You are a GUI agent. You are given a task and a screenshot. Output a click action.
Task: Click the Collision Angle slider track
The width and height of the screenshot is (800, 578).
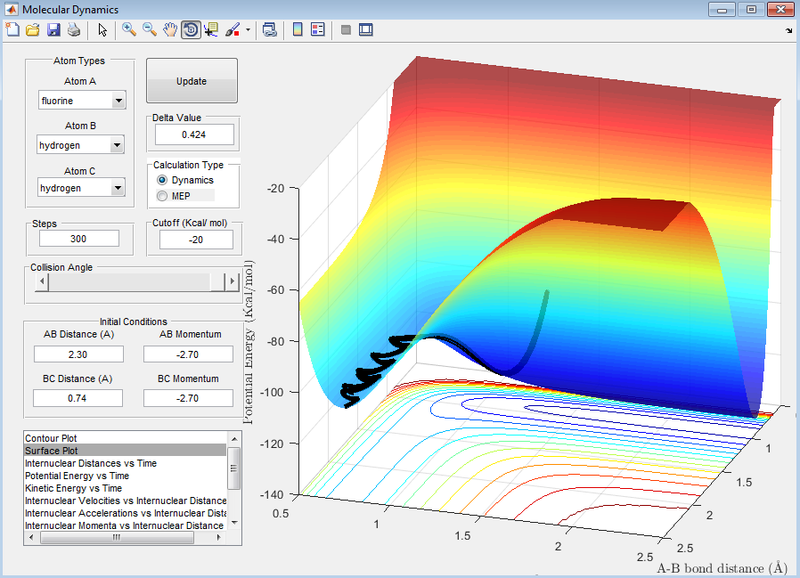130,283
